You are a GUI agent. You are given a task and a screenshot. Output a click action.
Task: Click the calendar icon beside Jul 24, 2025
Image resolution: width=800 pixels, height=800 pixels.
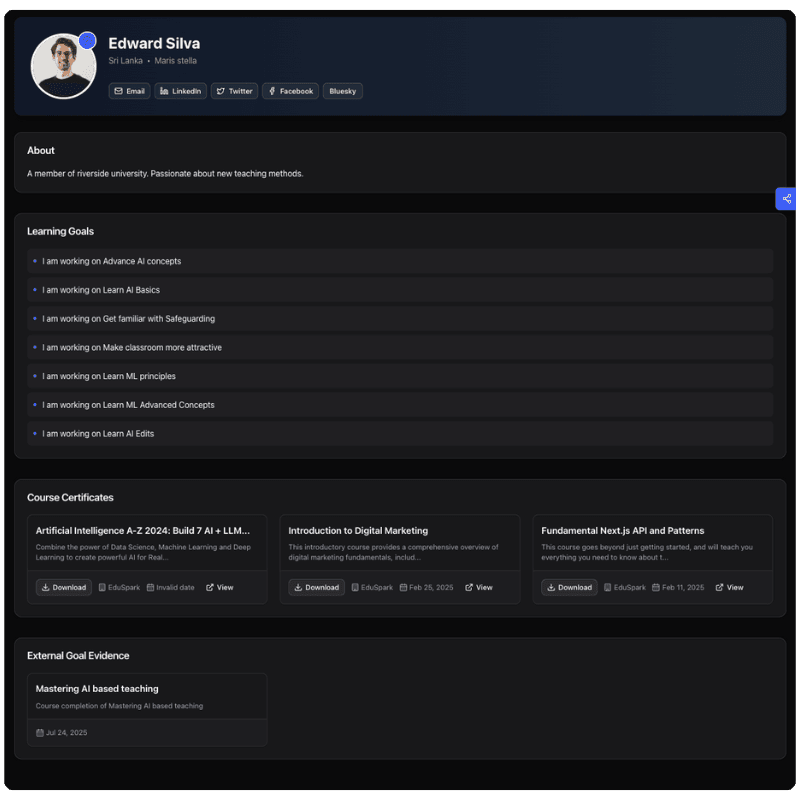coord(40,733)
